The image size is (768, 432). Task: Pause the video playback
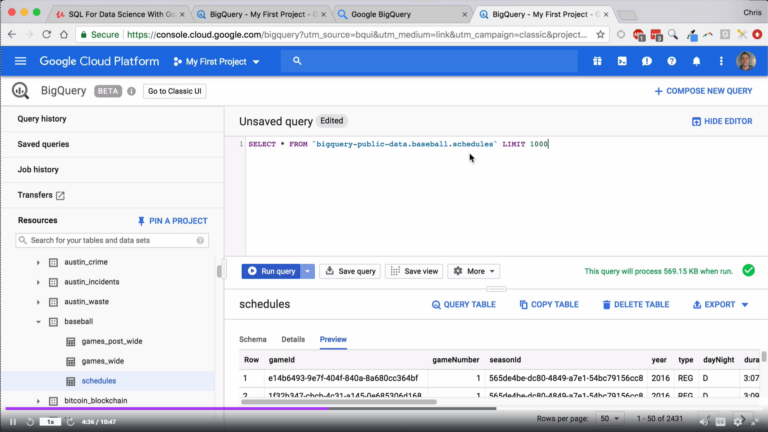(x=12, y=422)
